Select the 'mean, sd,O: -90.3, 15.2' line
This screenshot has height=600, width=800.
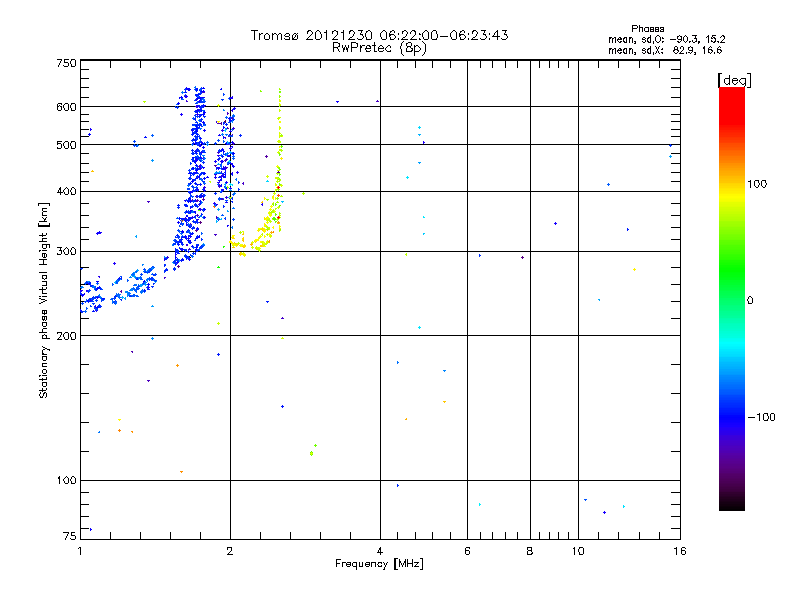[666, 39]
